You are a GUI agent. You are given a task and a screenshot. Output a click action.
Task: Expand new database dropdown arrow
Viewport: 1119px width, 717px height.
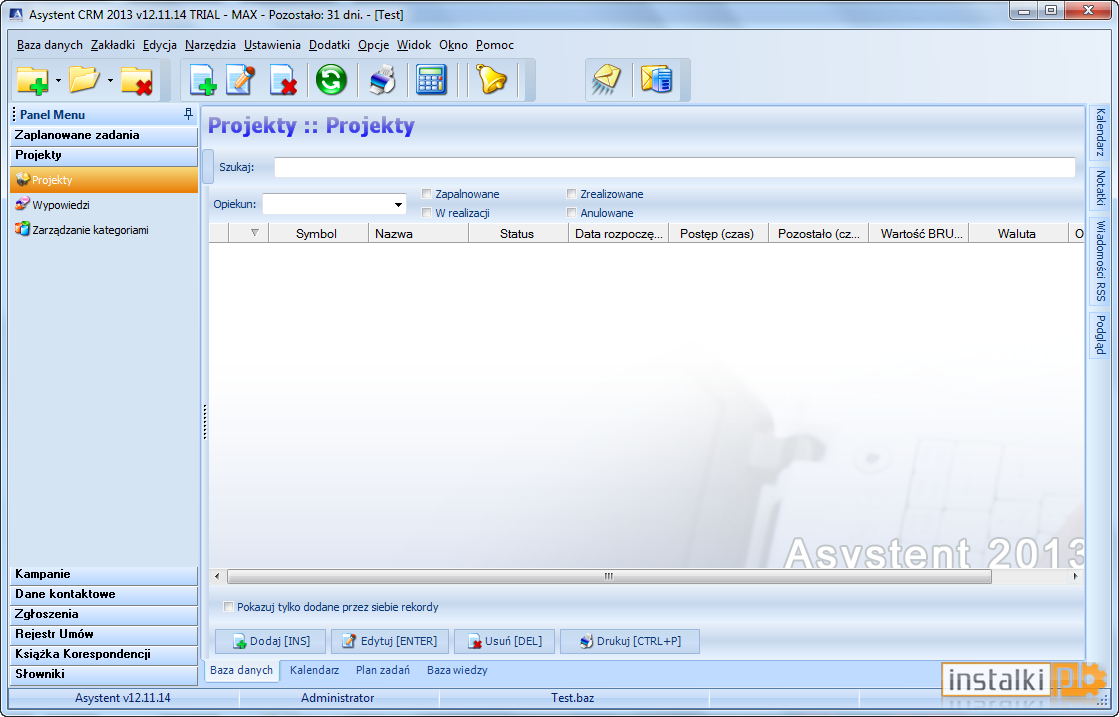pyautogui.click(x=58, y=81)
